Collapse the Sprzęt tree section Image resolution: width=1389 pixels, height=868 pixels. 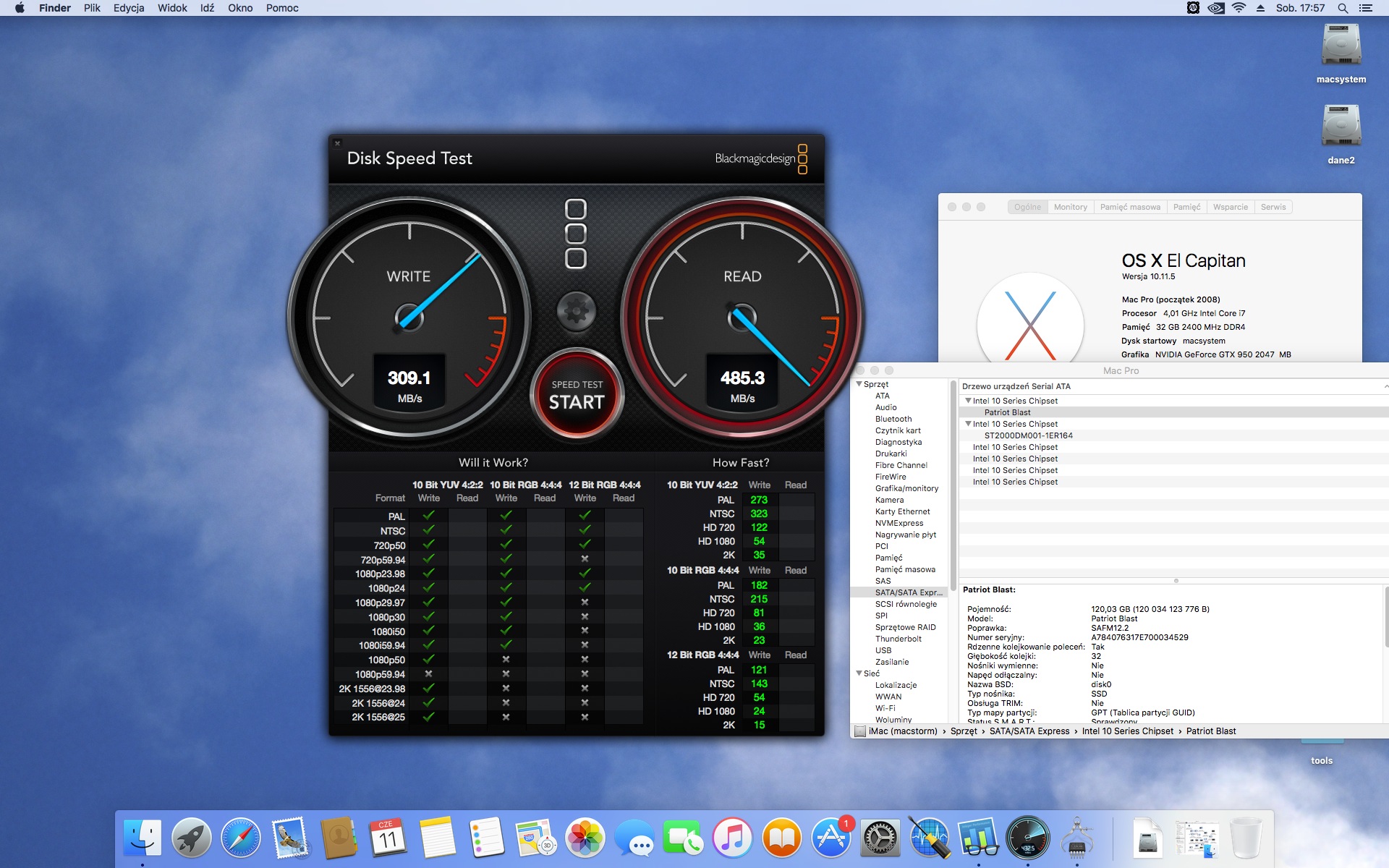click(859, 384)
